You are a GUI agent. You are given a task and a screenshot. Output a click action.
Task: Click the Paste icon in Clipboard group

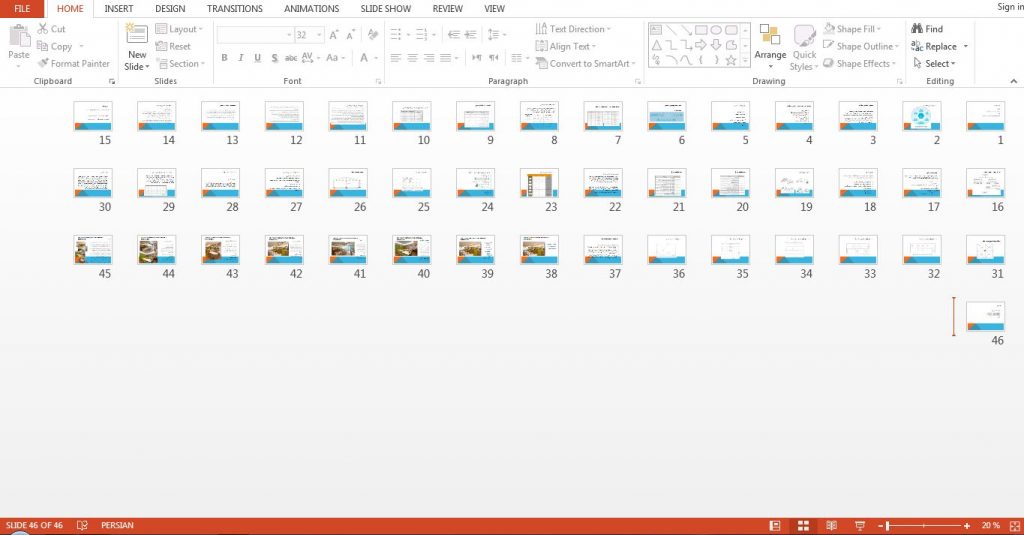pos(19,36)
